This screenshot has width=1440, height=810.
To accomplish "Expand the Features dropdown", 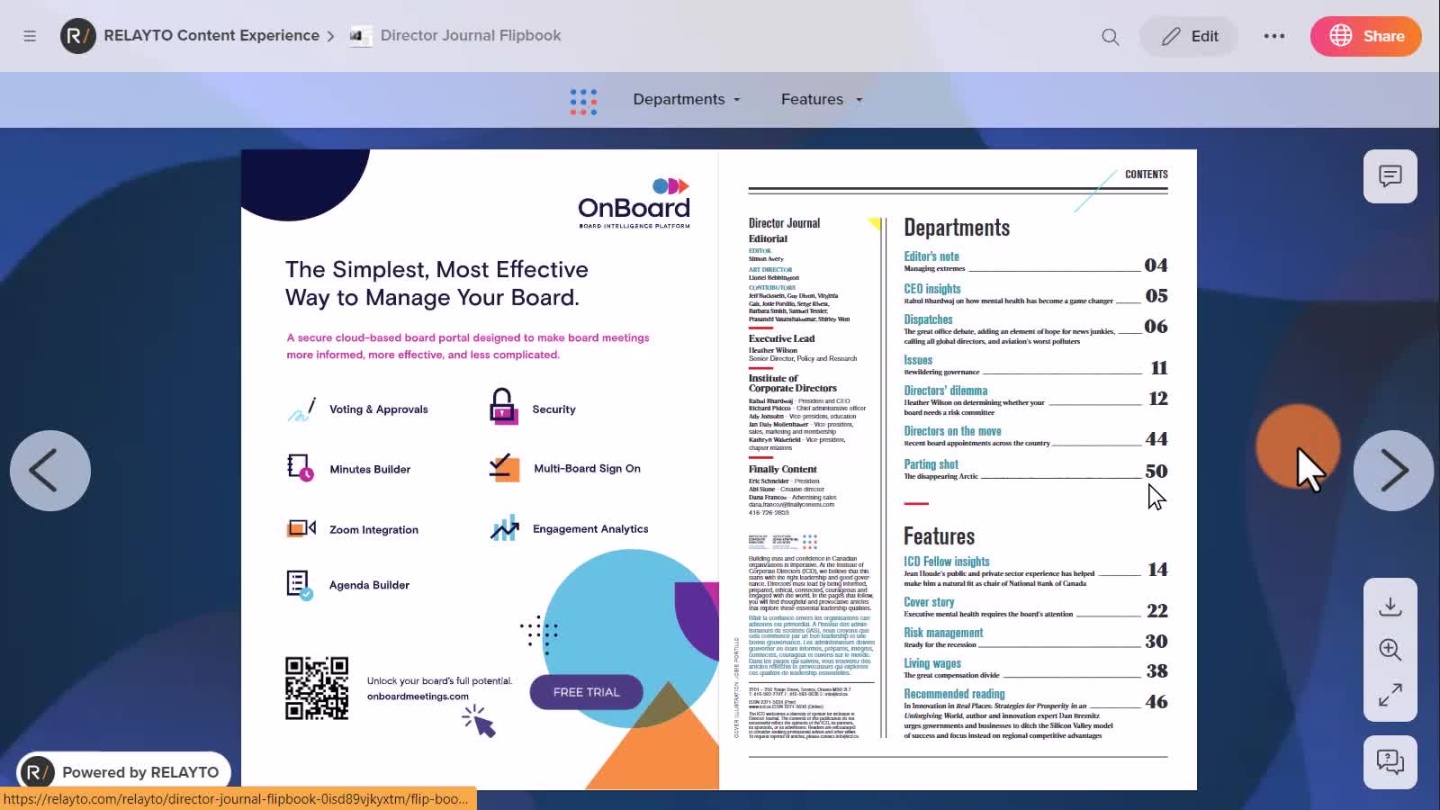I will 821,100.
